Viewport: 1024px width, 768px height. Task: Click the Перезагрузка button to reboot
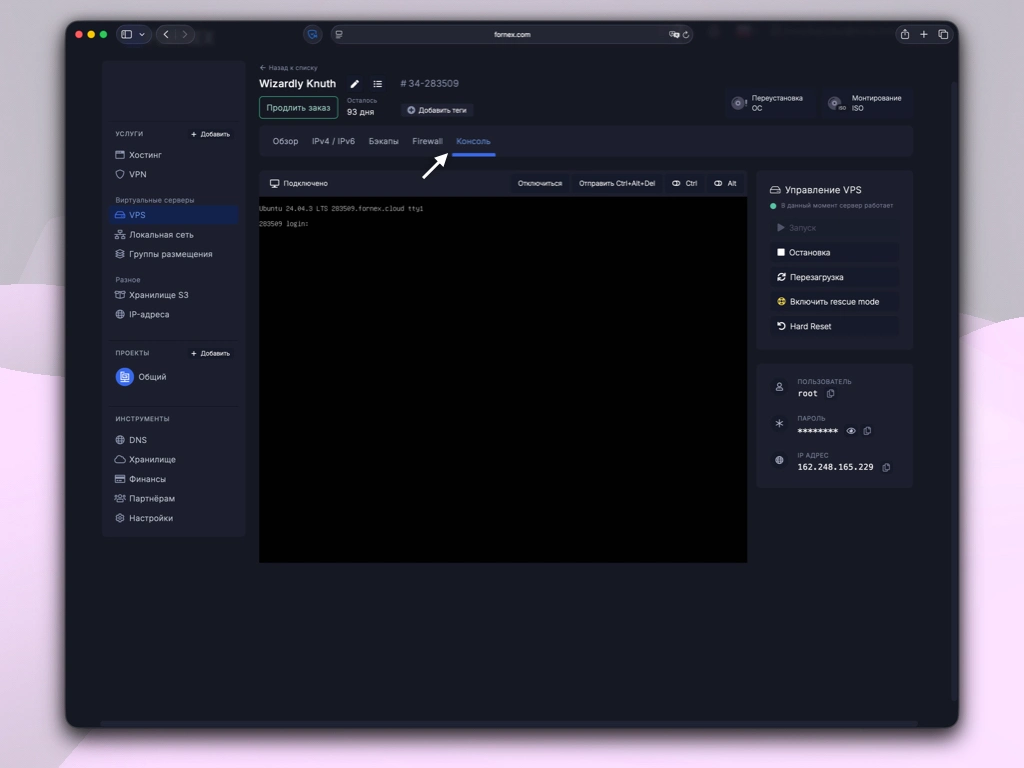pos(816,277)
